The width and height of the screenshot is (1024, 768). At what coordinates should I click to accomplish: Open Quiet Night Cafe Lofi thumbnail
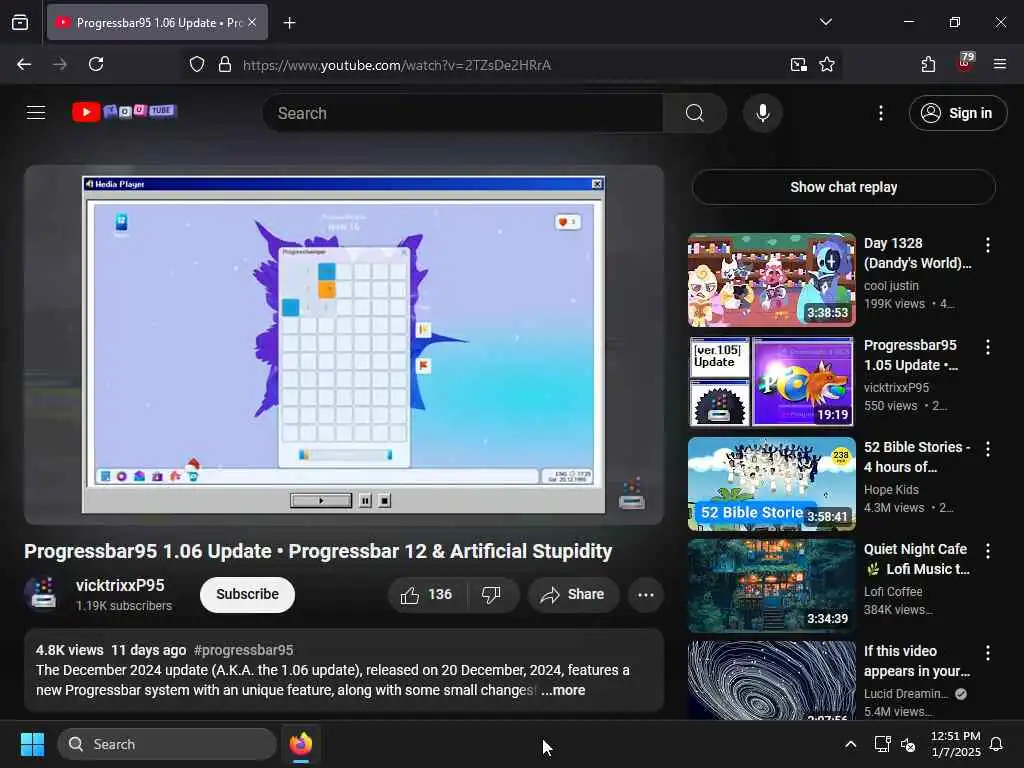[771, 585]
